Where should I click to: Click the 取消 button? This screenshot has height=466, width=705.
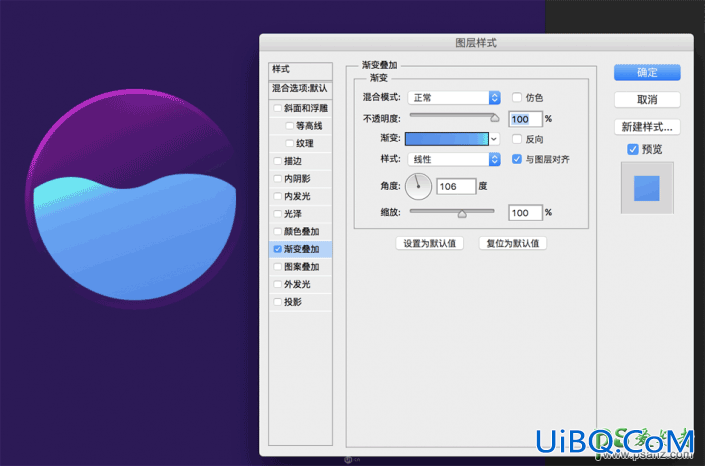click(x=647, y=100)
